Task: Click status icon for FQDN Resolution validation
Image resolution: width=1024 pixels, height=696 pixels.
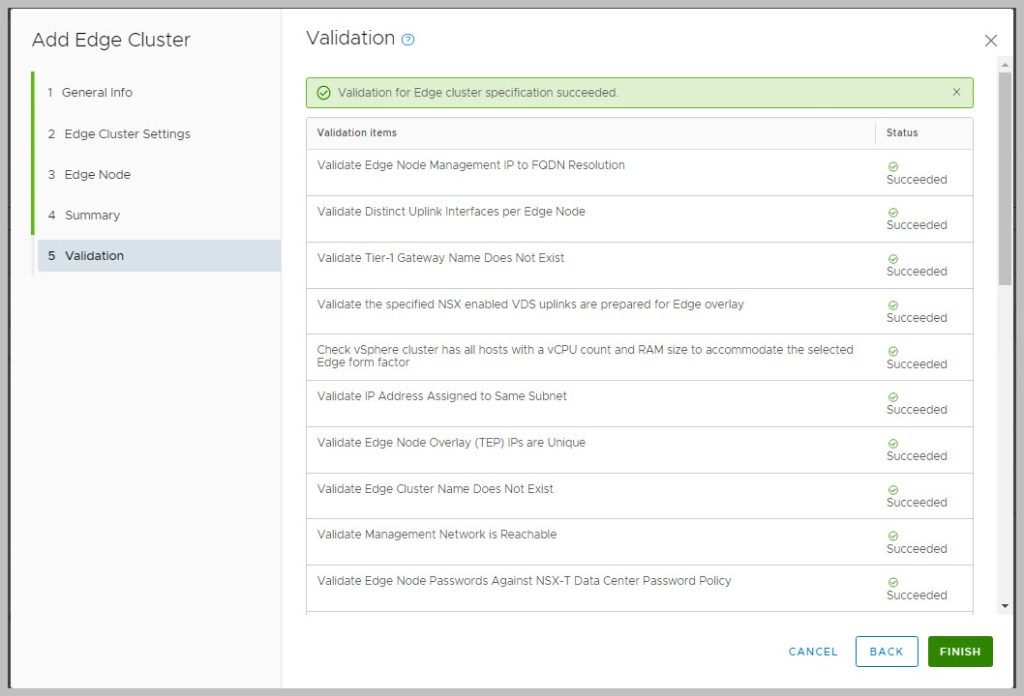Action: coord(893,167)
